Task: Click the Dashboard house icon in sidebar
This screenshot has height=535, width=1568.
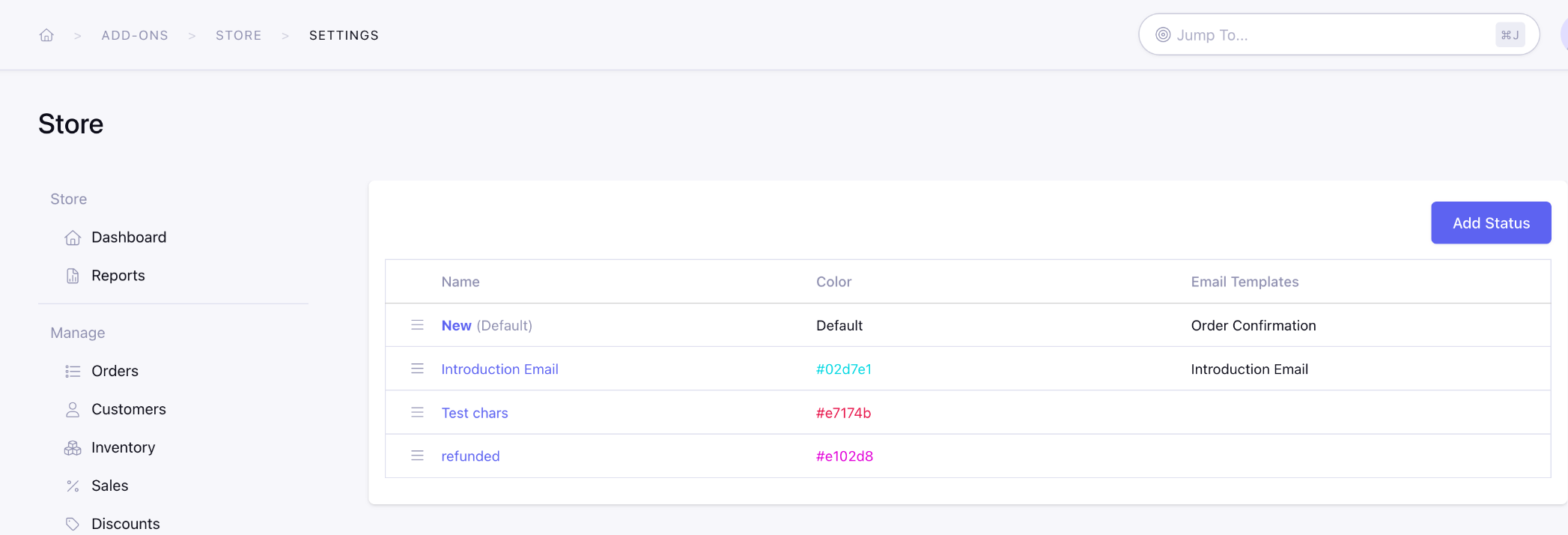Action: [x=73, y=238]
